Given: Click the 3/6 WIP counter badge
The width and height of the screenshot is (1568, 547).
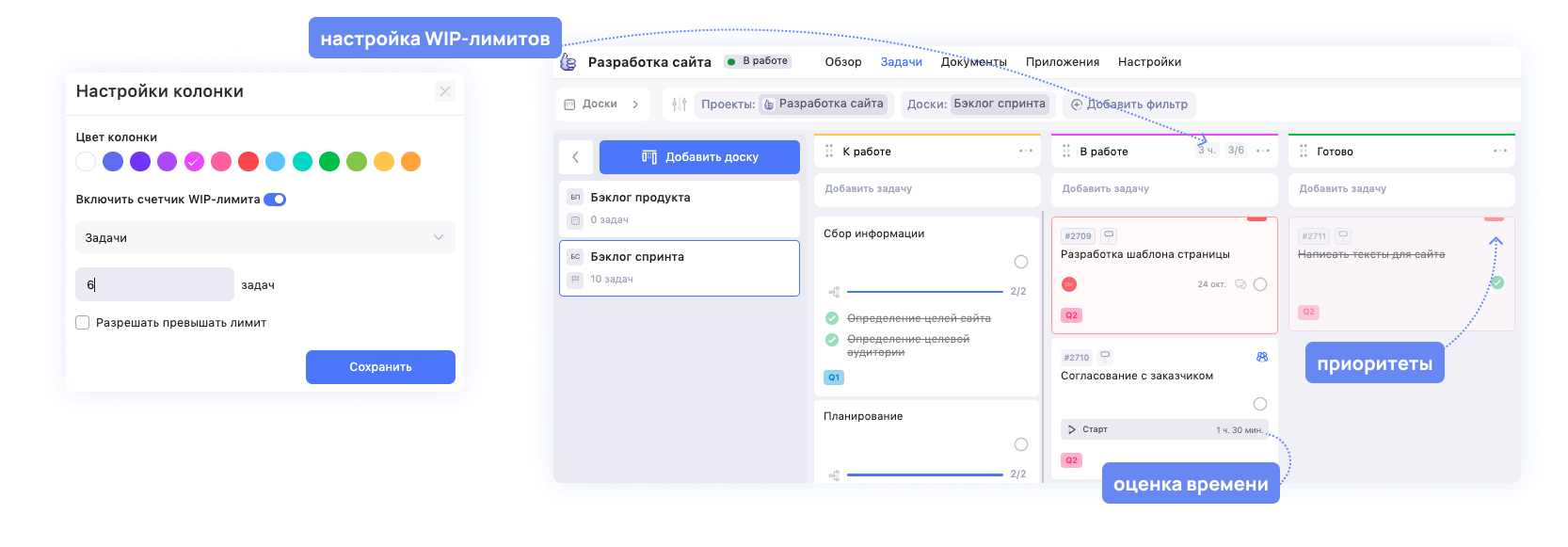Looking at the screenshot, I should [x=1236, y=151].
